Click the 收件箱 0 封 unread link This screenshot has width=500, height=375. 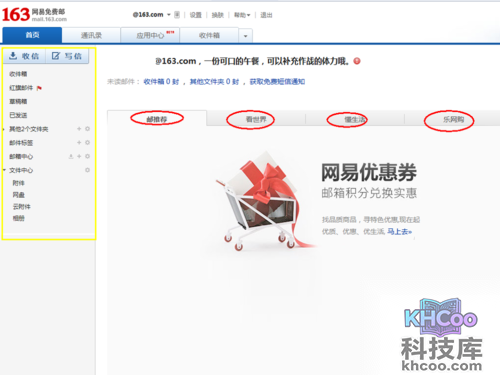point(161,81)
